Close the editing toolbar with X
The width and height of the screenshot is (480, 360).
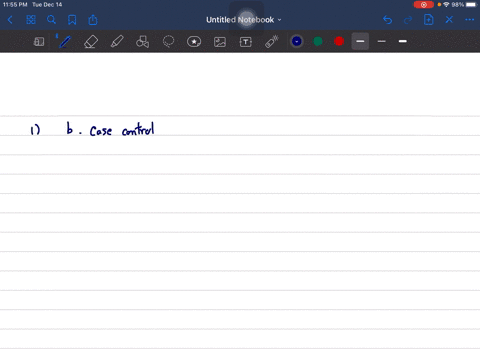(449, 20)
